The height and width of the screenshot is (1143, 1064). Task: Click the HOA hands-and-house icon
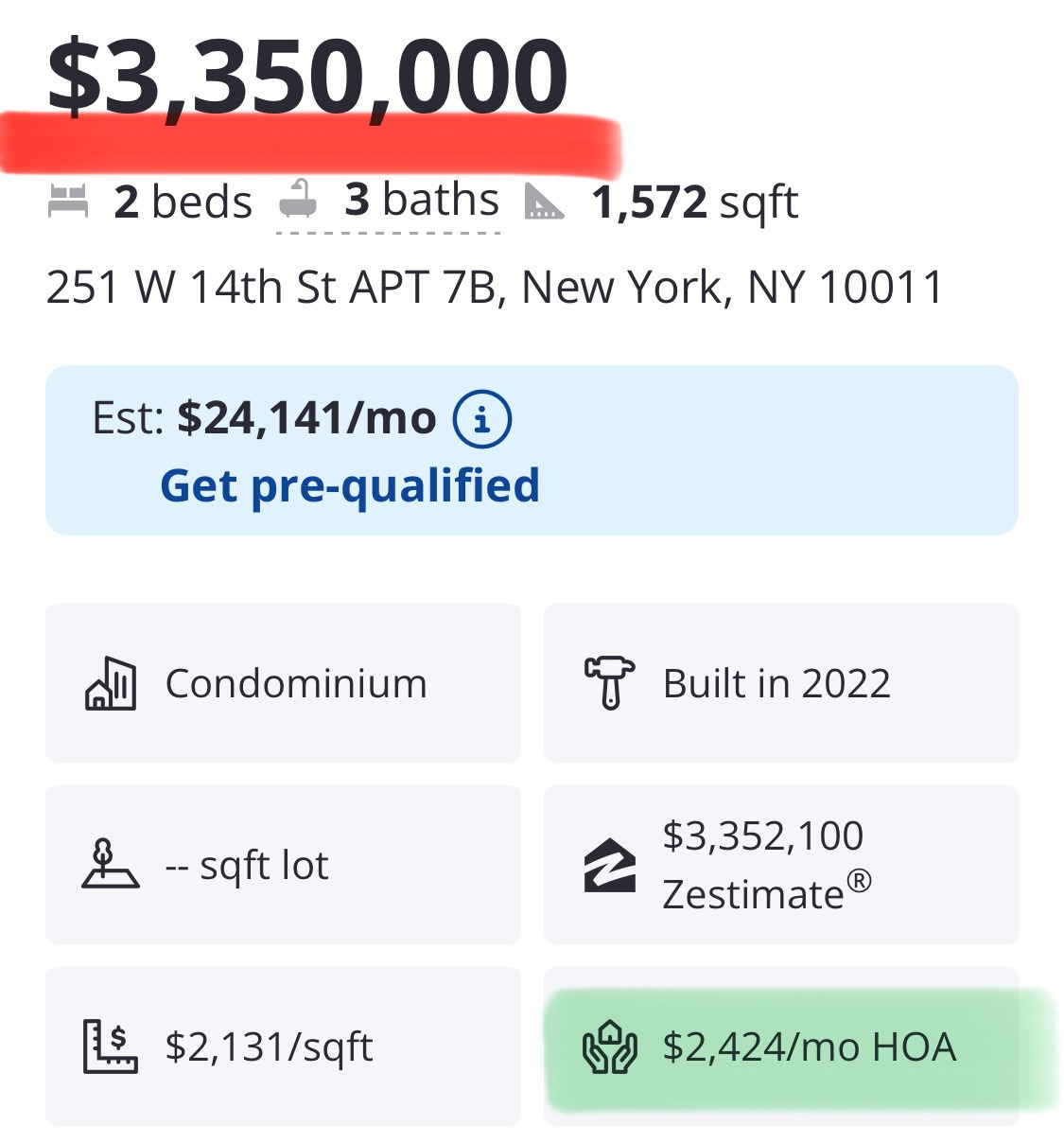pos(610,1046)
